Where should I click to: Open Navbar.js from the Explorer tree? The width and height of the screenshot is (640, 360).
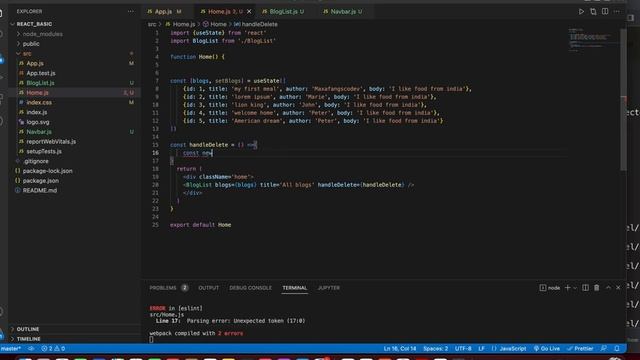tap(39, 132)
